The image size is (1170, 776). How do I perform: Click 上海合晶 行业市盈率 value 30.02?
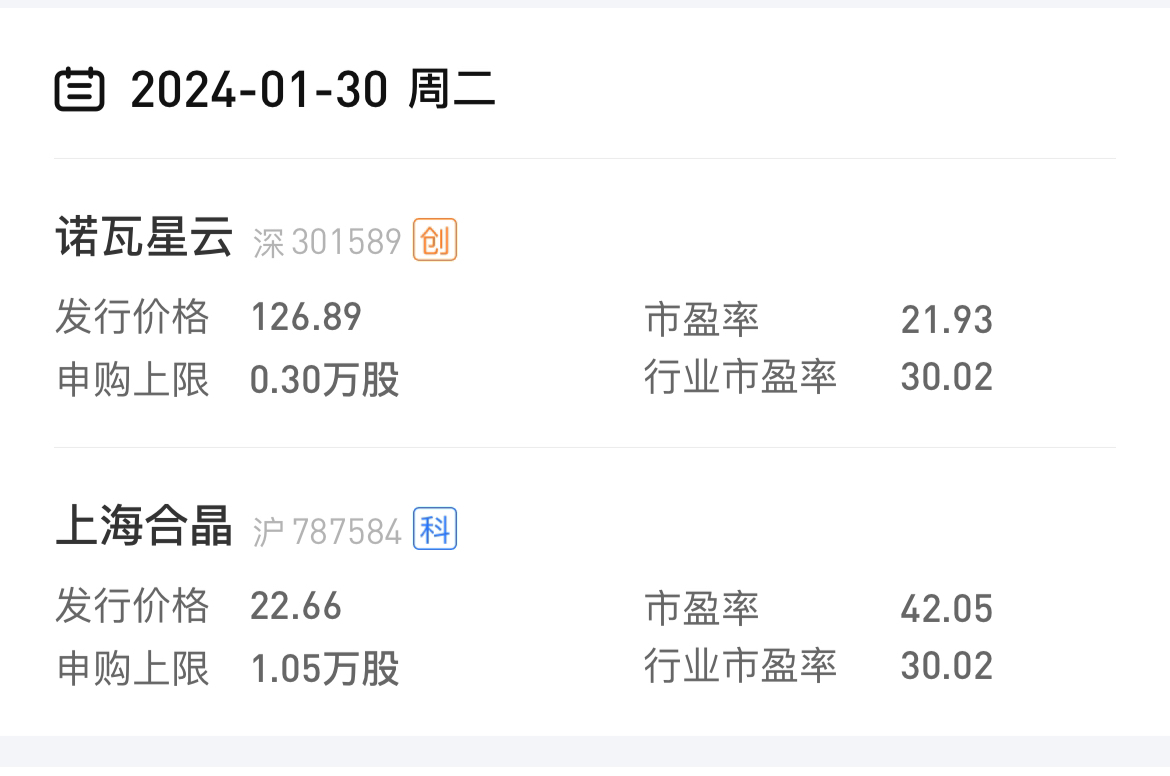click(946, 666)
